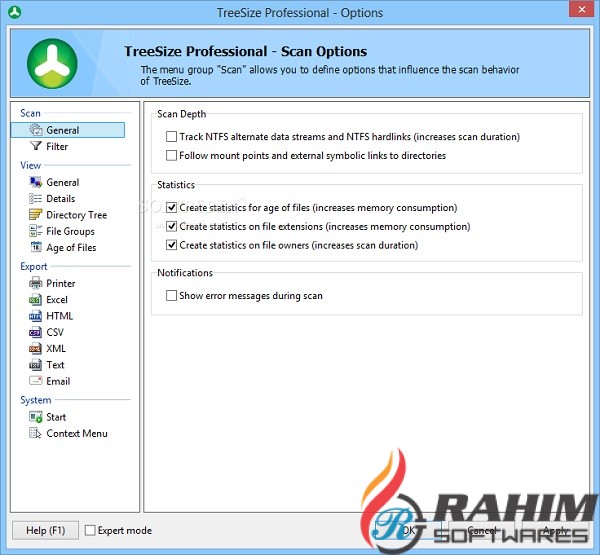
Task: Uncheck statistics on file extensions
Action: point(171,226)
